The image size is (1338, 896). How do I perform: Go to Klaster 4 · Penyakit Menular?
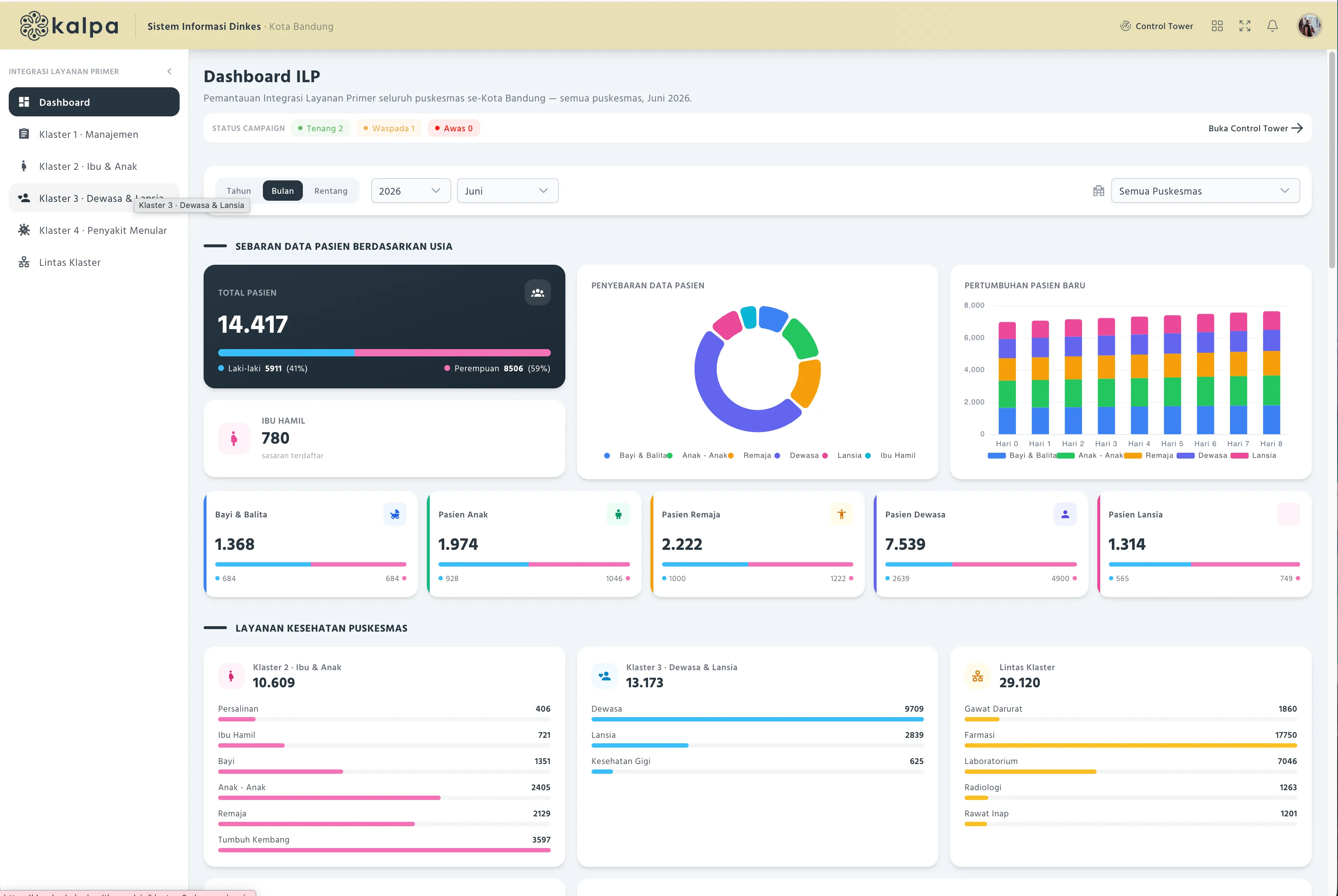[94, 230]
